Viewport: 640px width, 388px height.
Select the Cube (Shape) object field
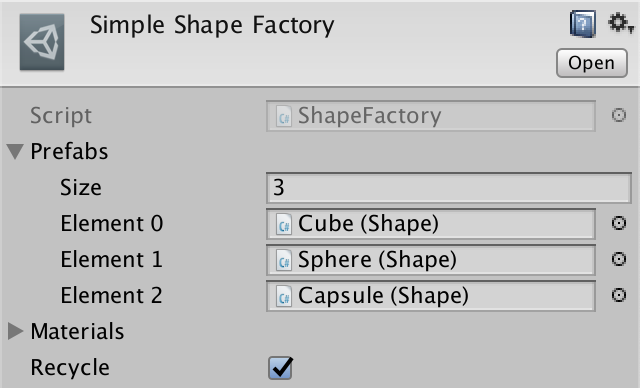point(431,224)
